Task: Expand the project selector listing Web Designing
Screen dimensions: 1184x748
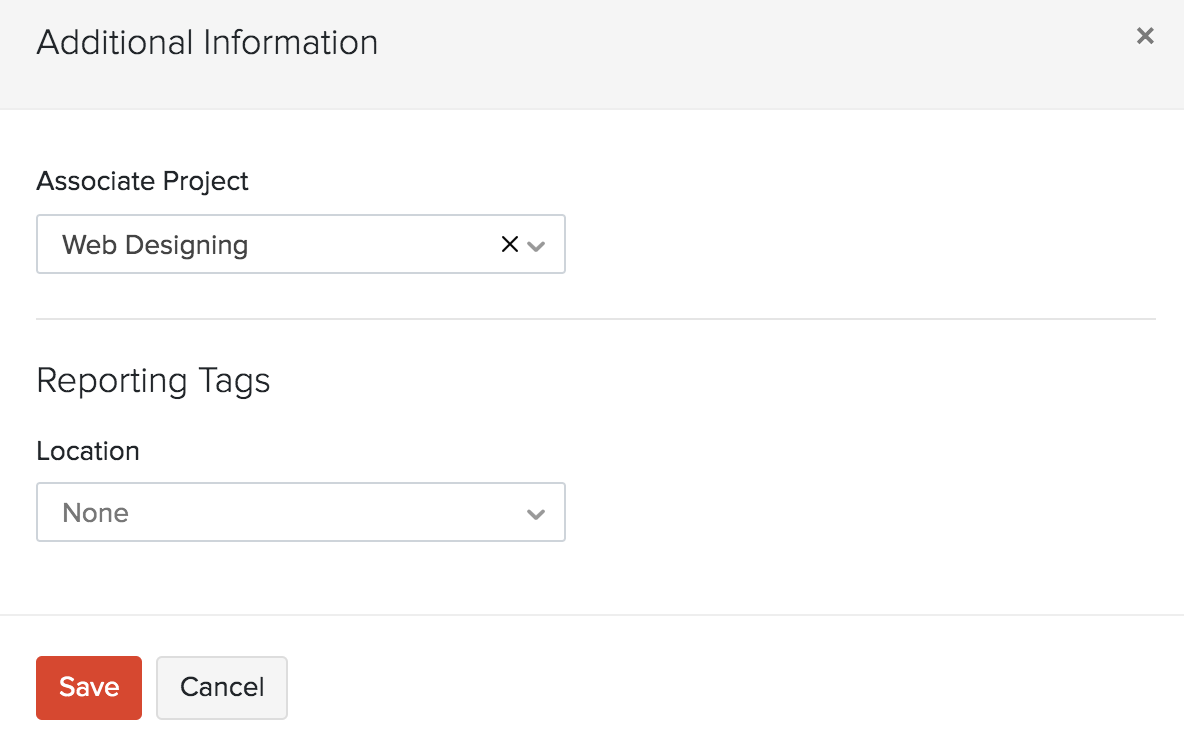Action: (535, 245)
